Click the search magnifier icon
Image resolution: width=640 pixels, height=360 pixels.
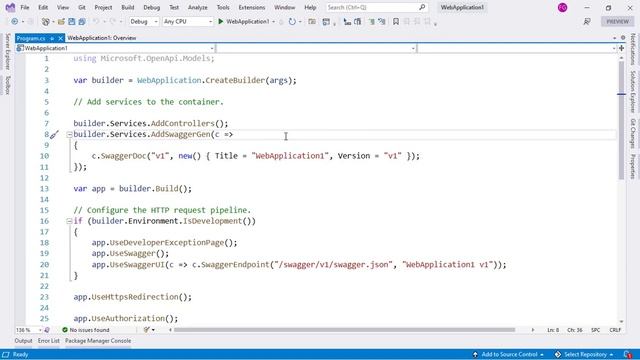[x=422, y=7]
